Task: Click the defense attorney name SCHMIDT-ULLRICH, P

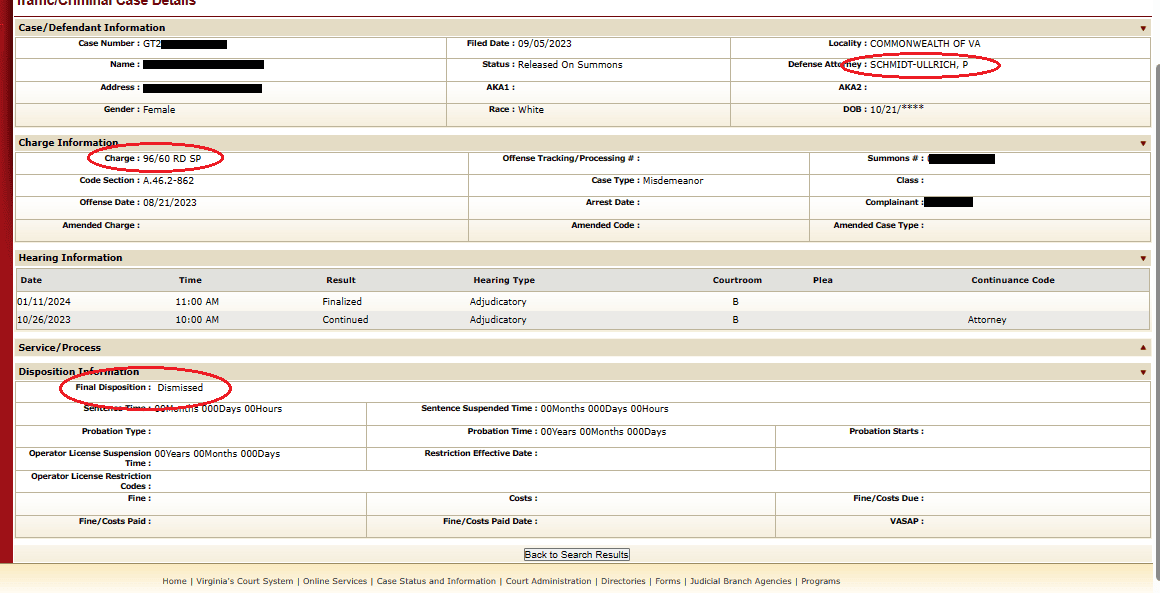Action: tap(919, 65)
